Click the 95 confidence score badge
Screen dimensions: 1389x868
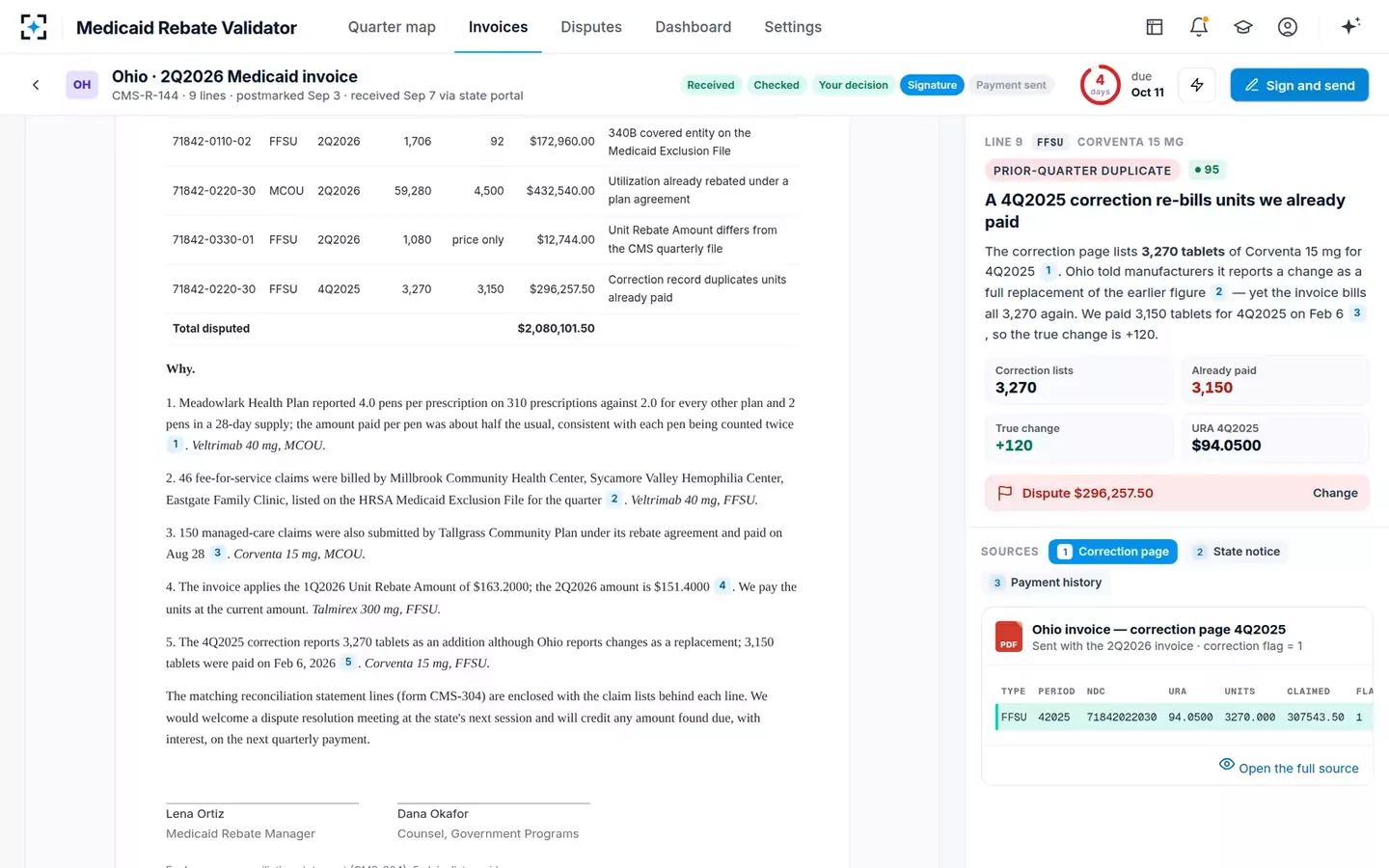[x=1207, y=170]
